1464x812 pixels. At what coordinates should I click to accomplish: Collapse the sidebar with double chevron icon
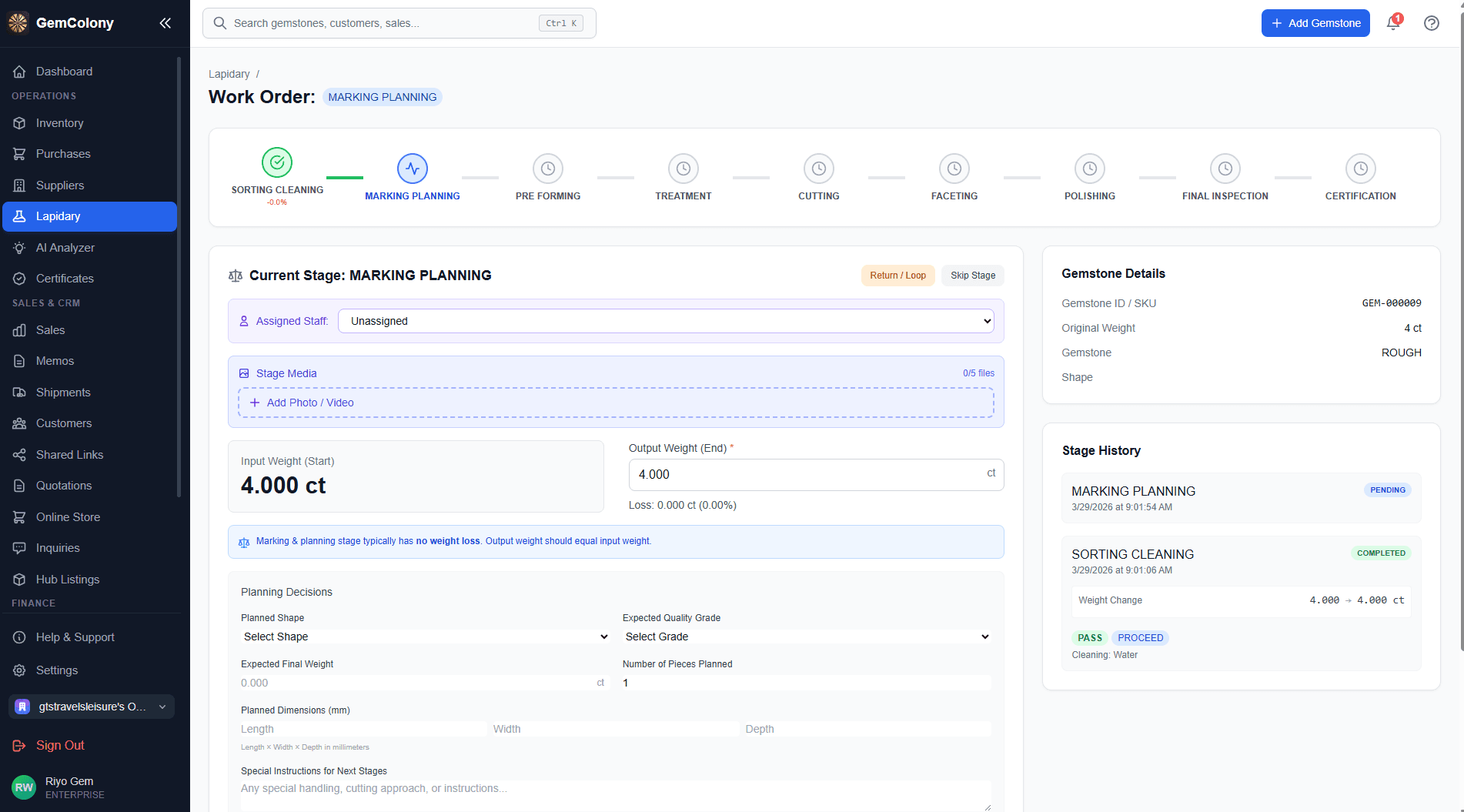coord(165,23)
